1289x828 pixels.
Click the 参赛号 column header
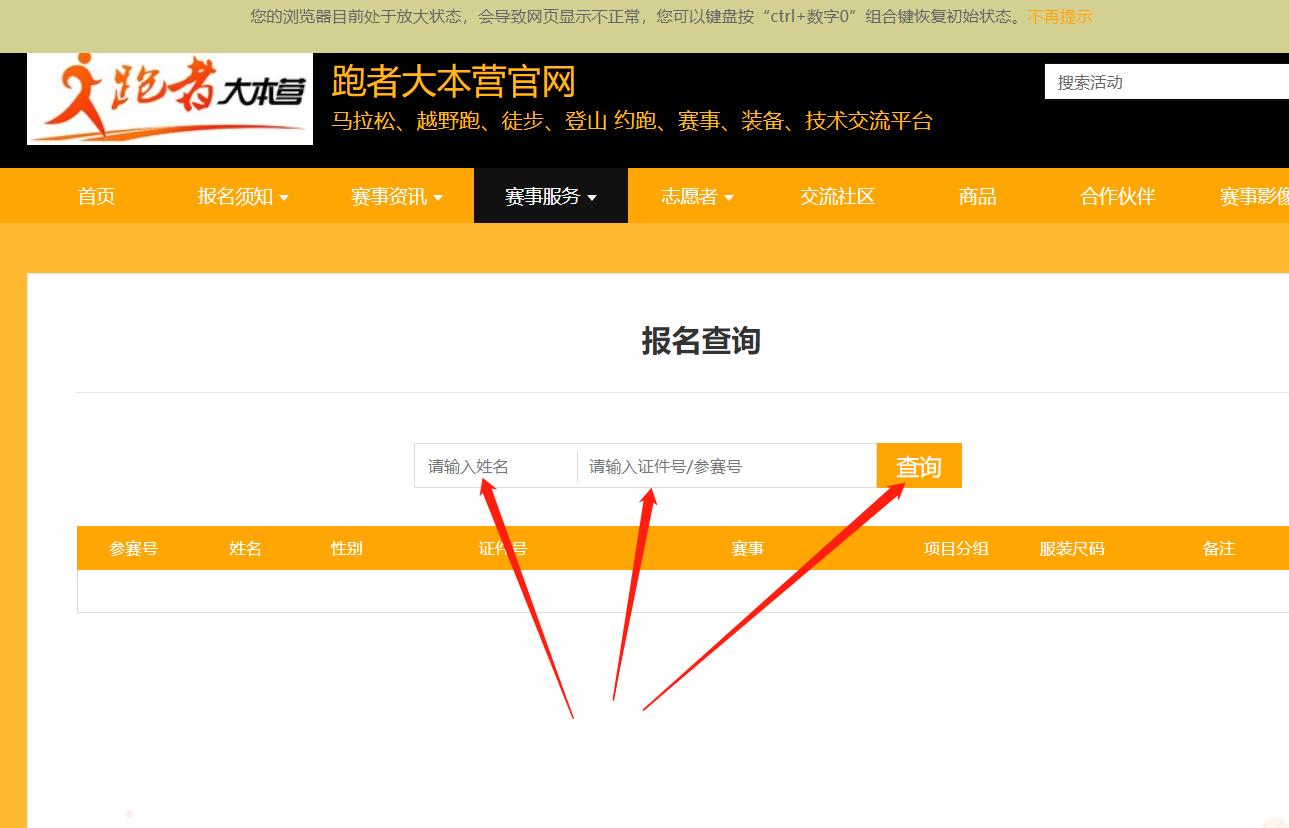coord(133,548)
